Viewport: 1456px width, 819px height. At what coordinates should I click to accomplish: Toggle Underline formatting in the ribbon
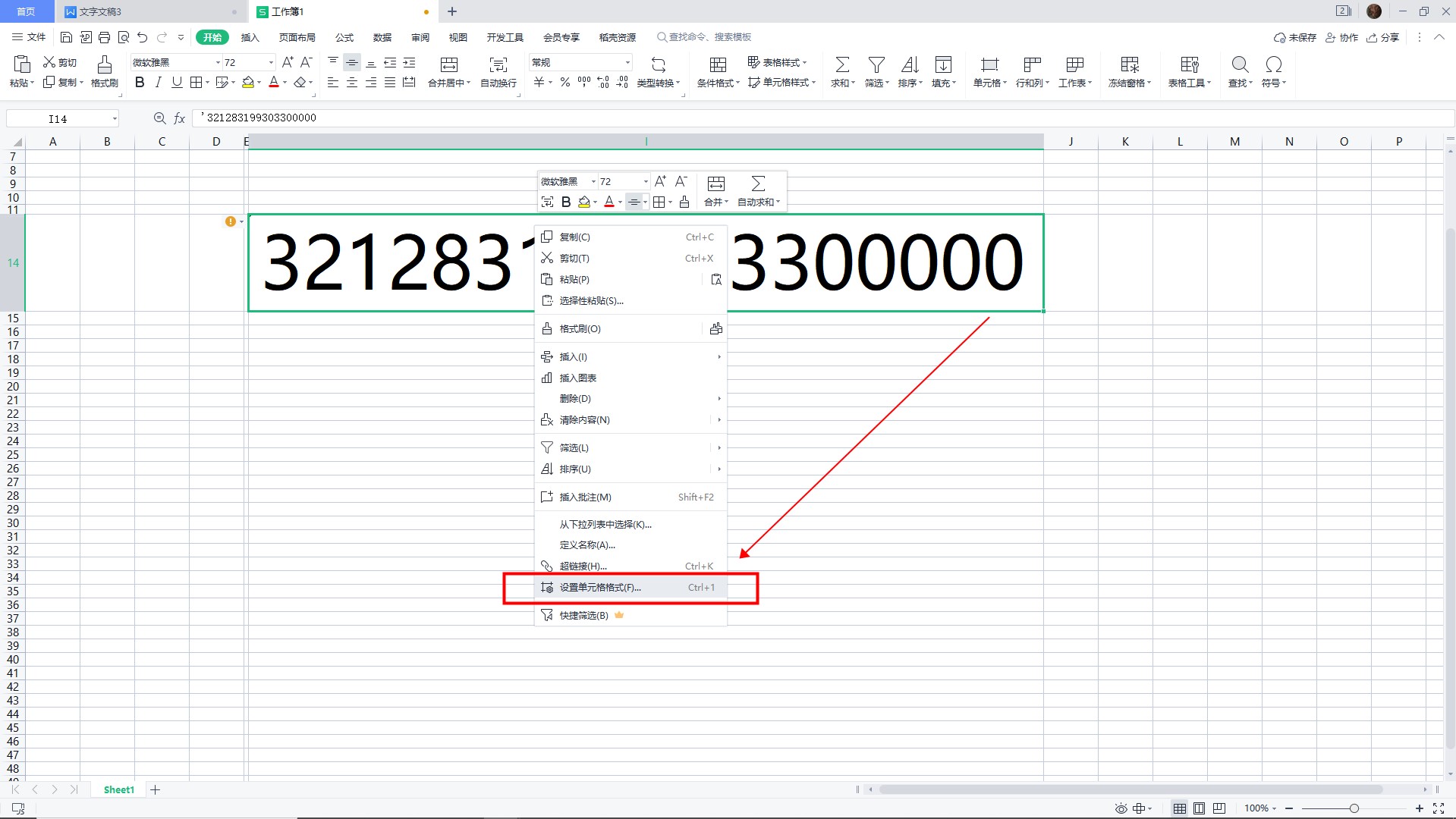pos(177,83)
